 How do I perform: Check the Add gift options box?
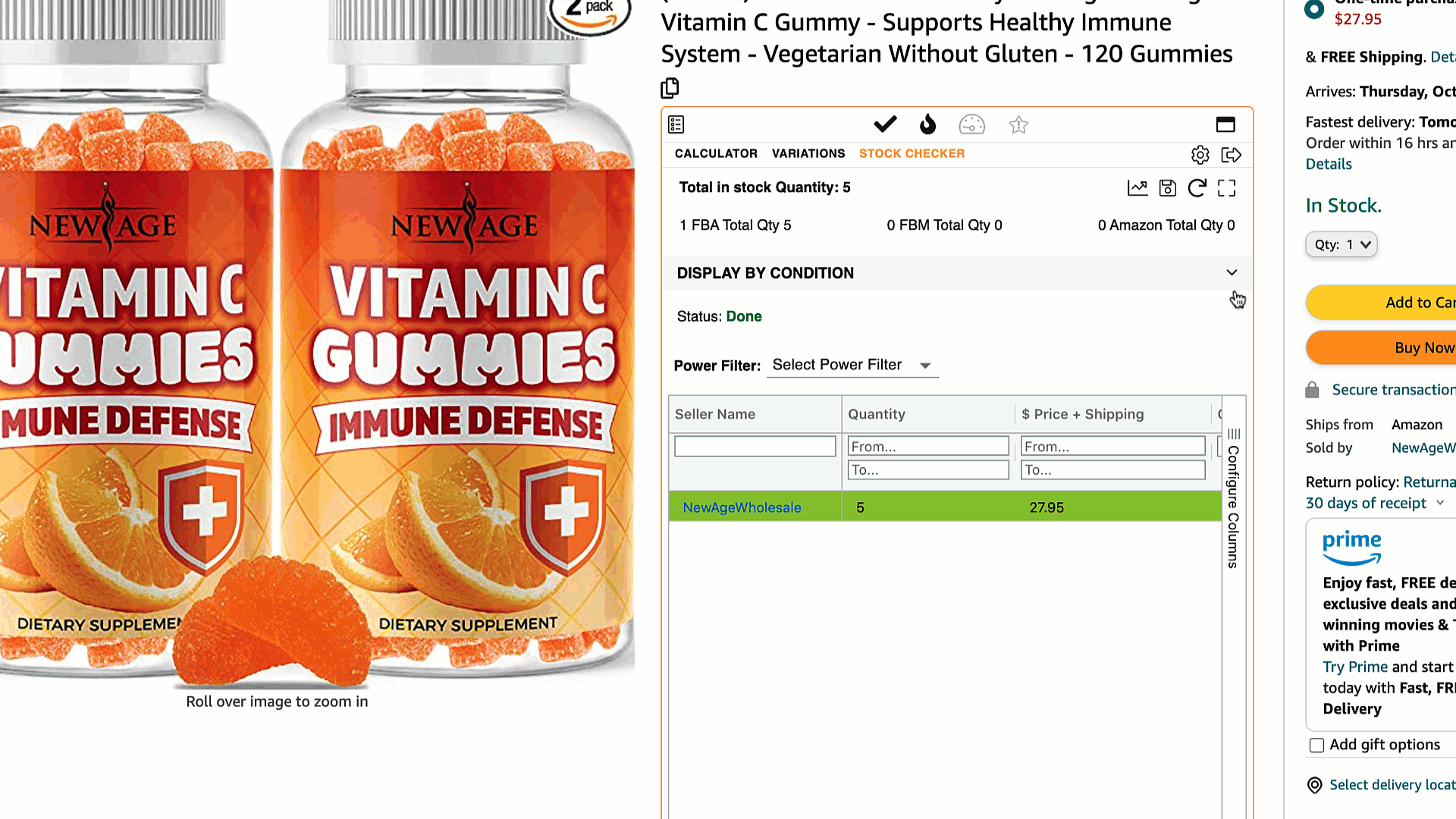coord(1316,745)
